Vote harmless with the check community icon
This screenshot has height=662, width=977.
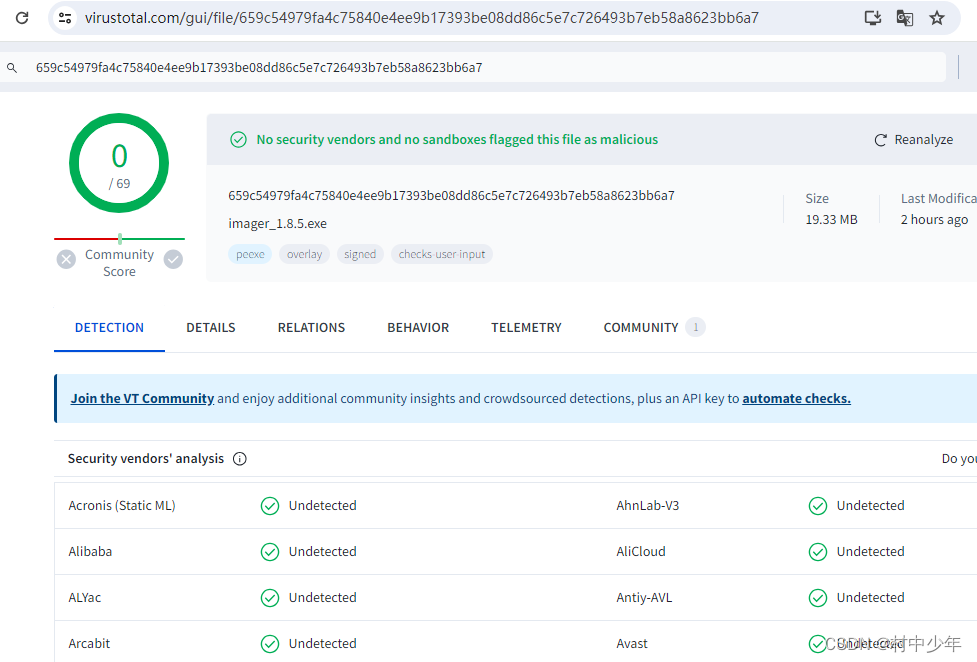tap(173, 259)
